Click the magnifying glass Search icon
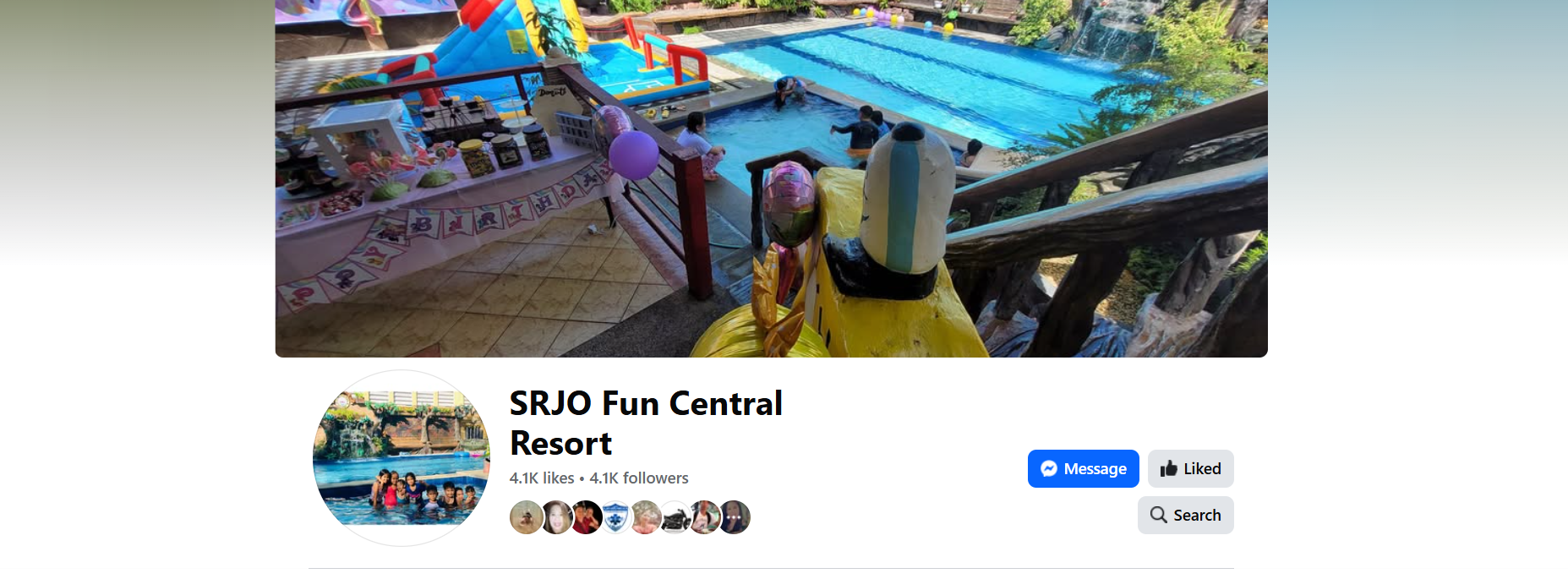 [1159, 515]
